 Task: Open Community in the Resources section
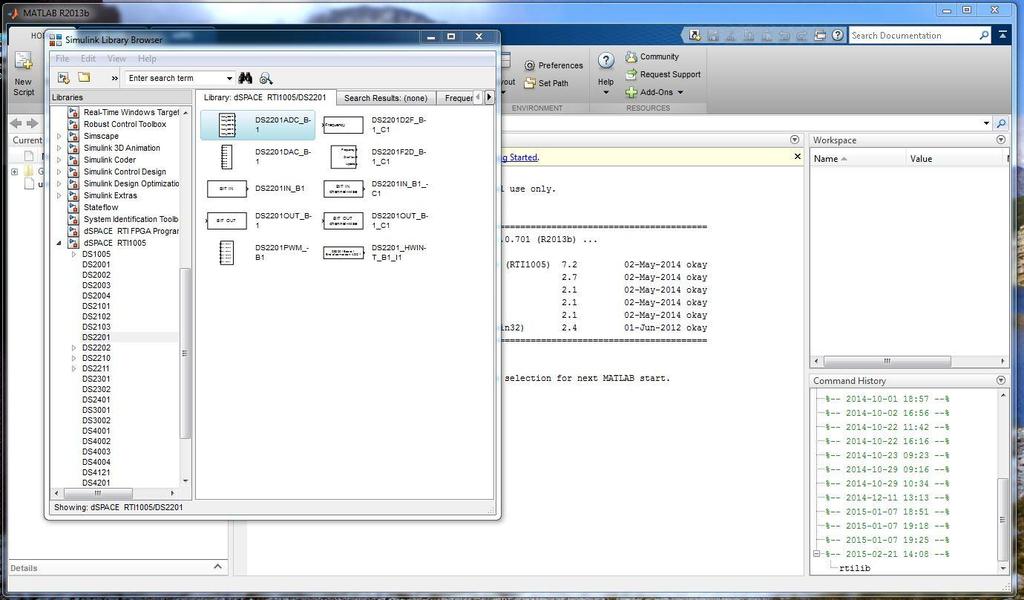click(652, 57)
